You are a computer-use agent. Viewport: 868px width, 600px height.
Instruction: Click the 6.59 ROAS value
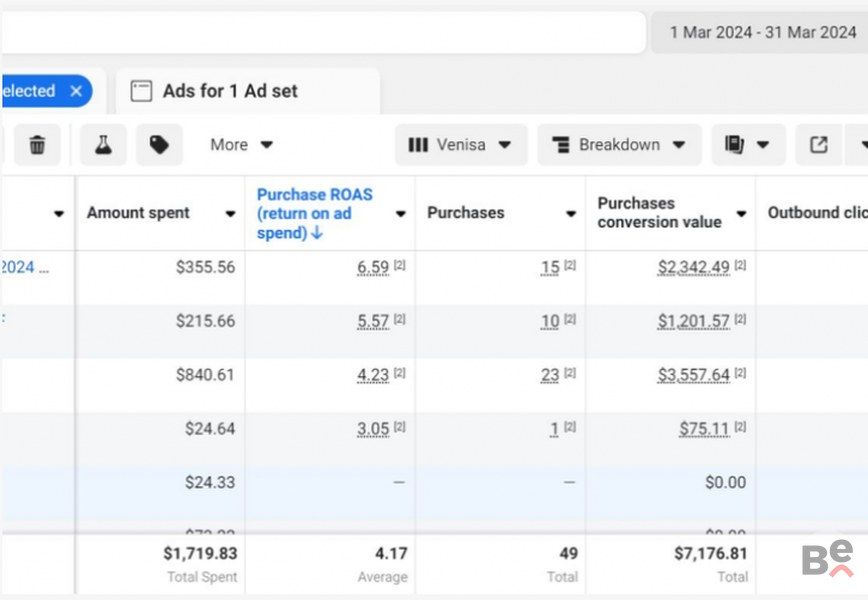pos(372,267)
